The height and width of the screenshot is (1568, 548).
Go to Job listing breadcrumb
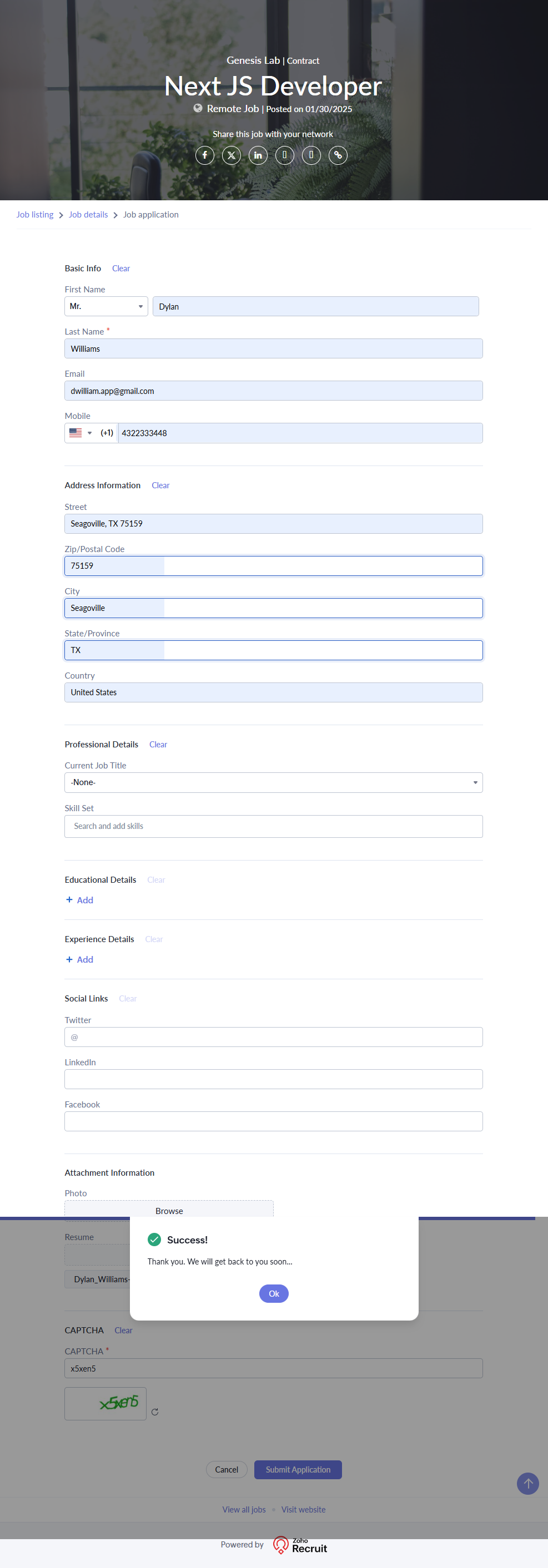35,215
